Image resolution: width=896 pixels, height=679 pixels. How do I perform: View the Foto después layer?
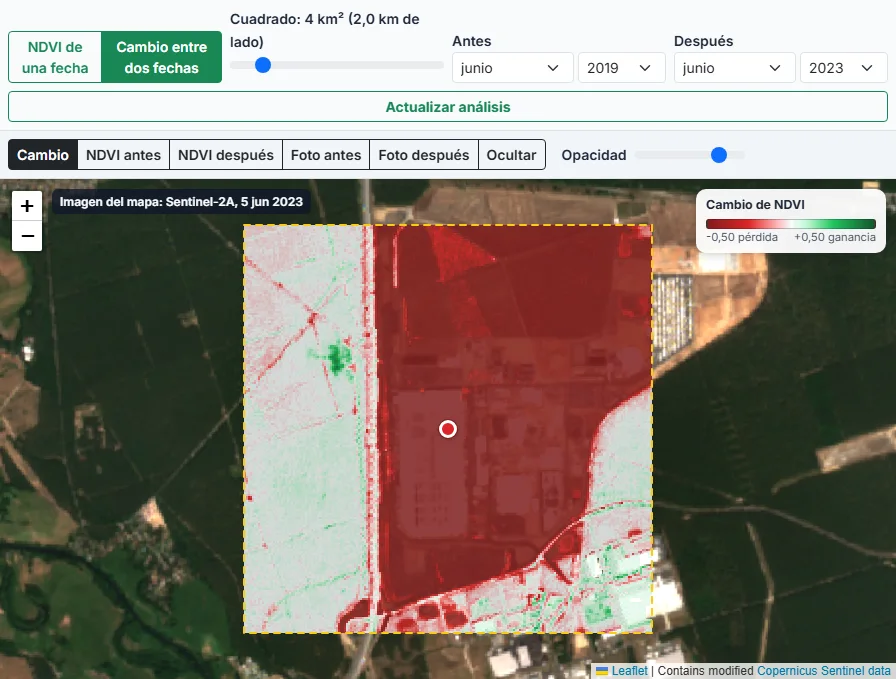click(423, 155)
